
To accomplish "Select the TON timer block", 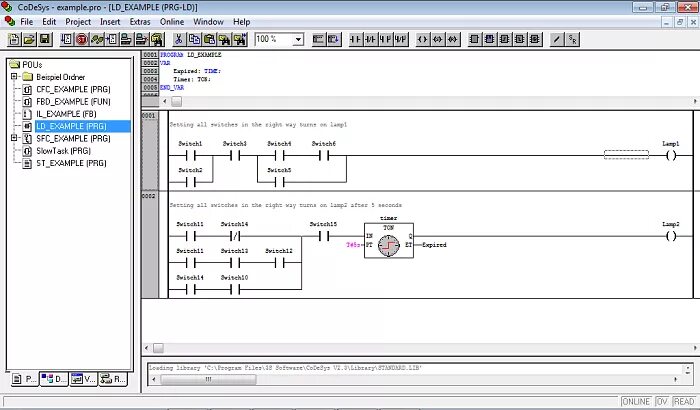I will coord(388,241).
